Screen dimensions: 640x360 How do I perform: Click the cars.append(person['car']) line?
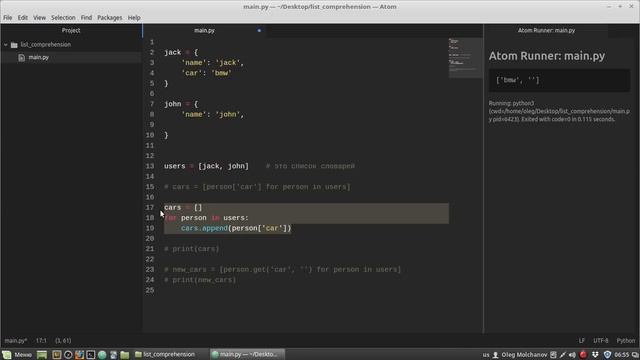point(236,228)
